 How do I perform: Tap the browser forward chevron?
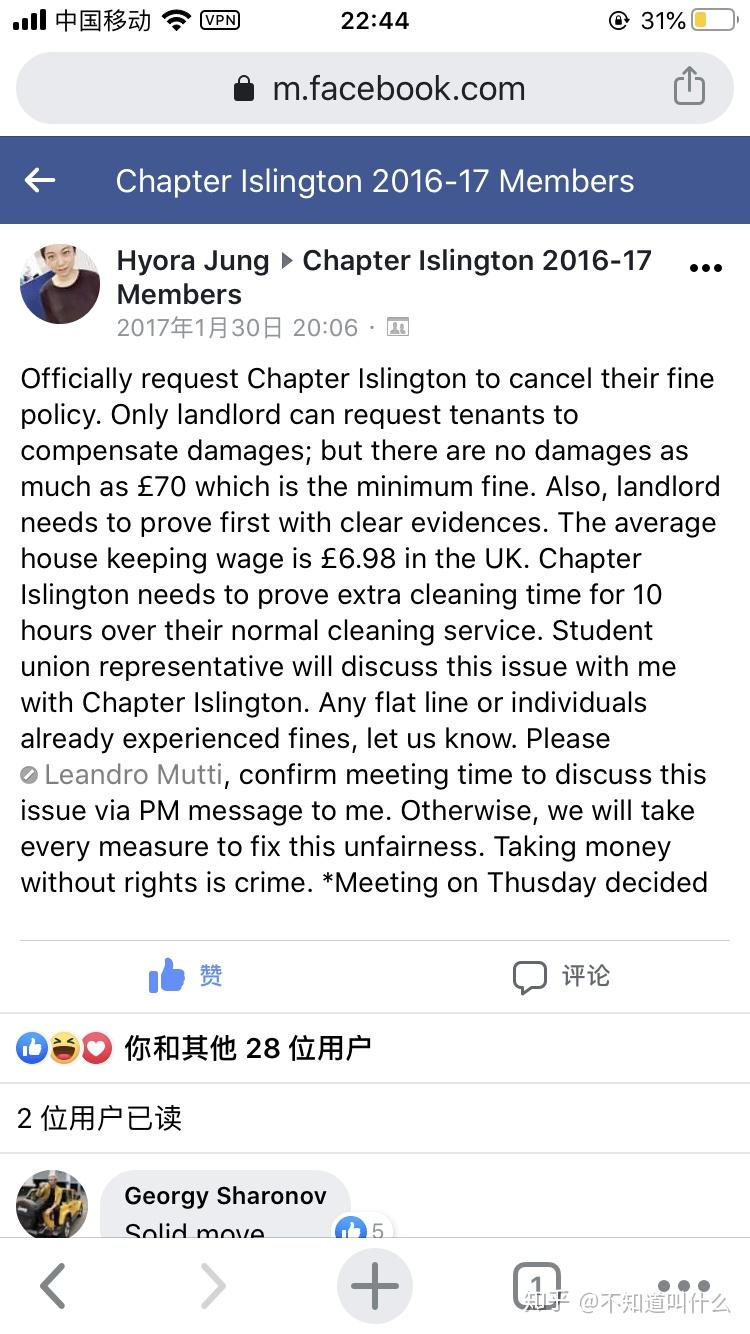(212, 1286)
